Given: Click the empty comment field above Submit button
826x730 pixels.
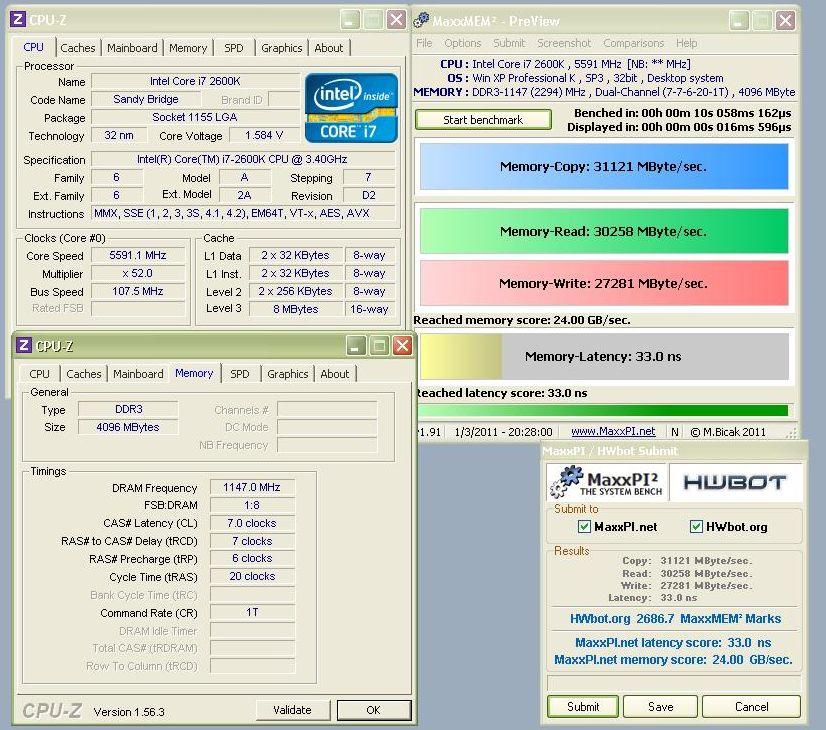Looking at the screenshot, I should tap(674, 683).
